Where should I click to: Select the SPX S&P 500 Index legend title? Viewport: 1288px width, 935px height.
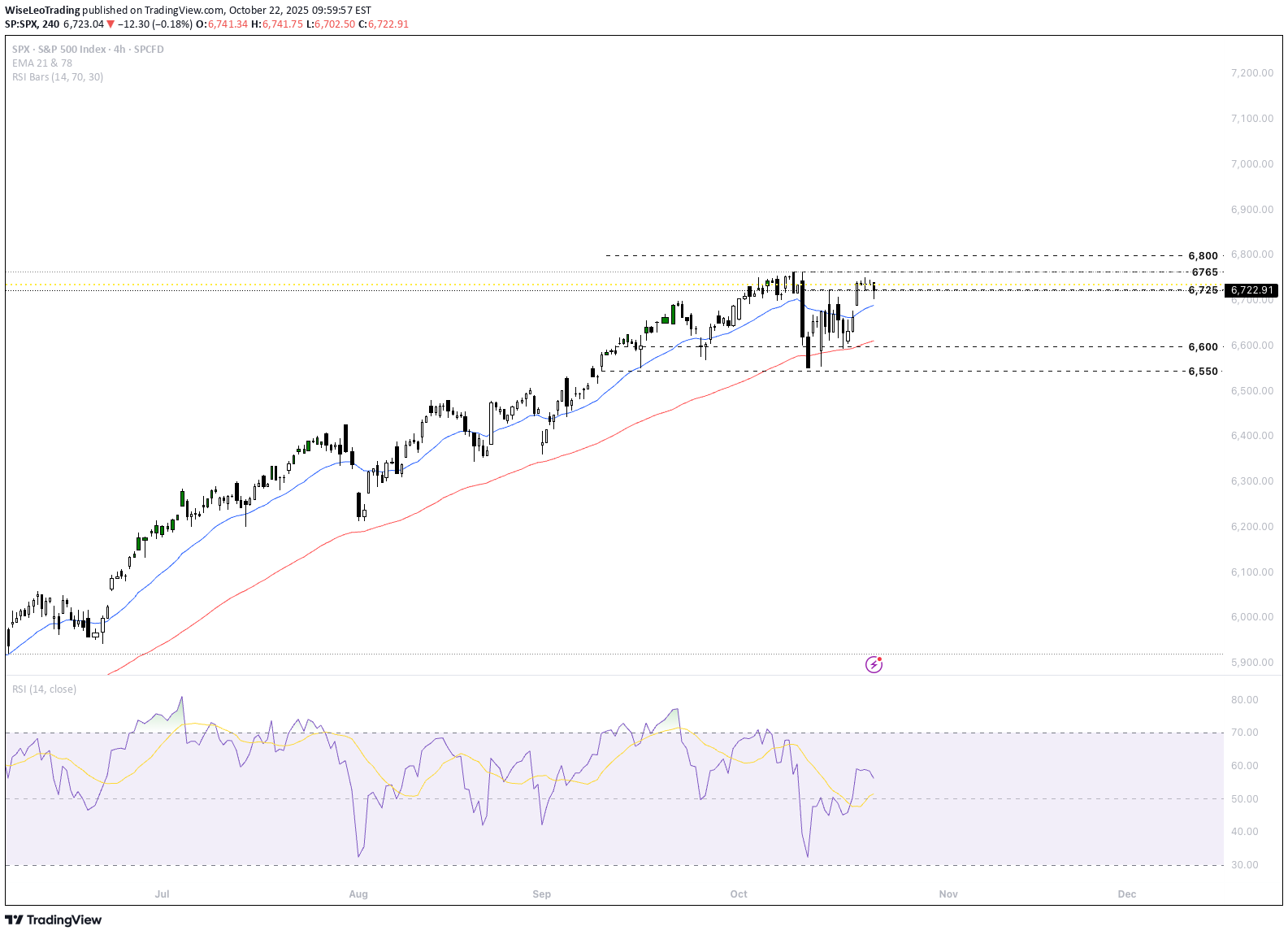point(88,50)
